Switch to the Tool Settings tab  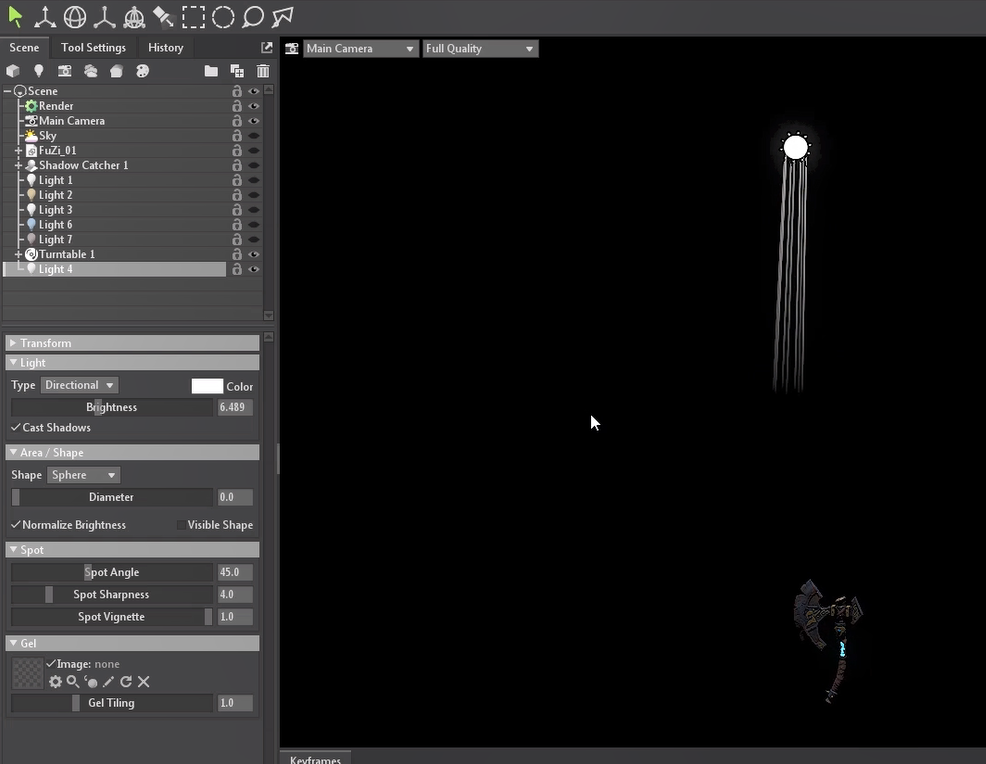tap(93, 47)
